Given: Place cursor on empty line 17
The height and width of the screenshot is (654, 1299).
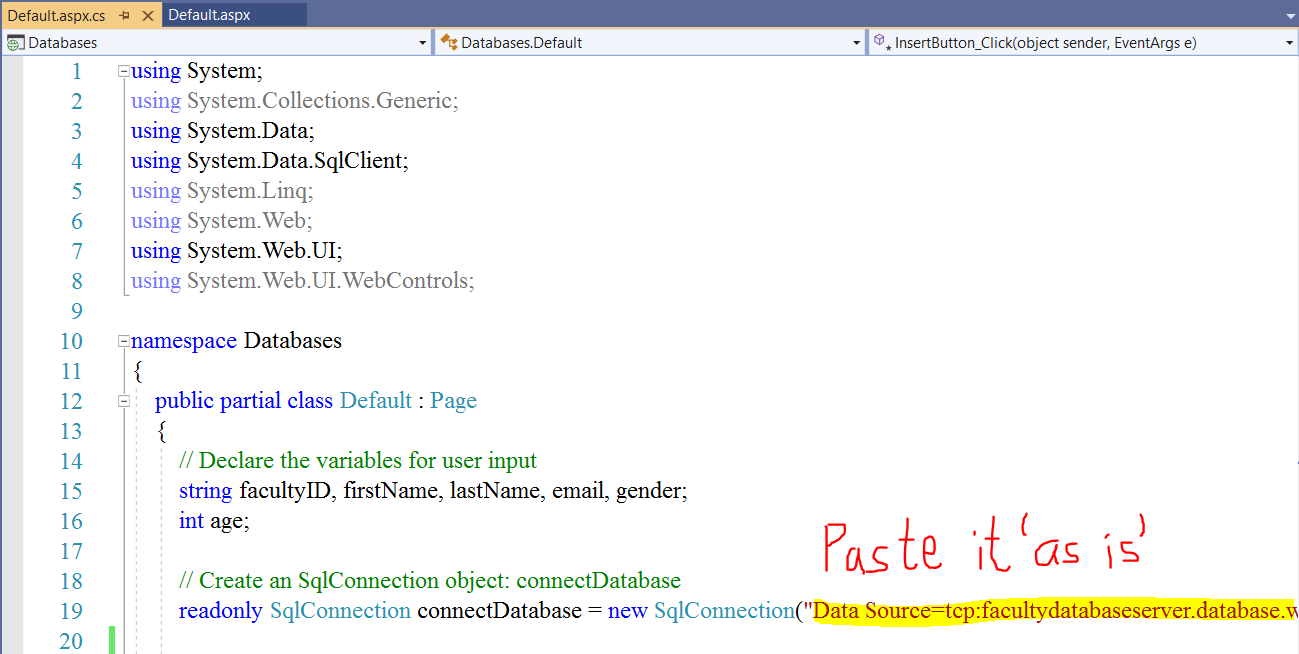Looking at the screenshot, I should (x=400, y=551).
